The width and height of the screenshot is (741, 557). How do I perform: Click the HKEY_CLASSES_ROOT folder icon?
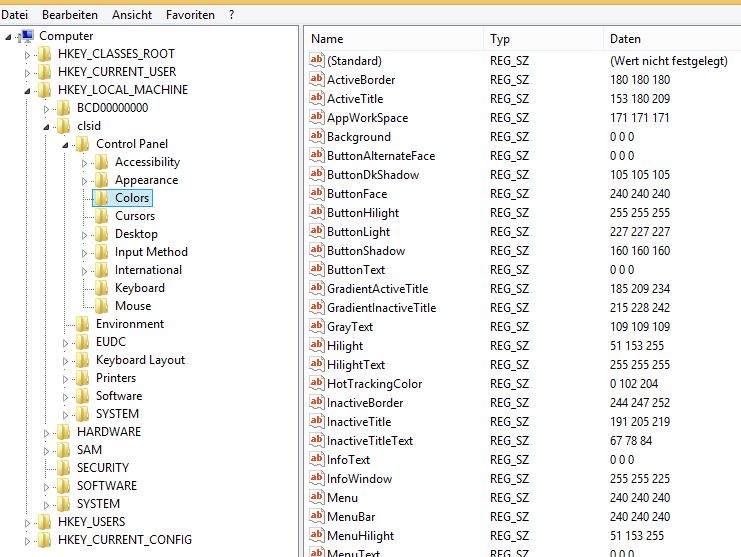click(44, 54)
